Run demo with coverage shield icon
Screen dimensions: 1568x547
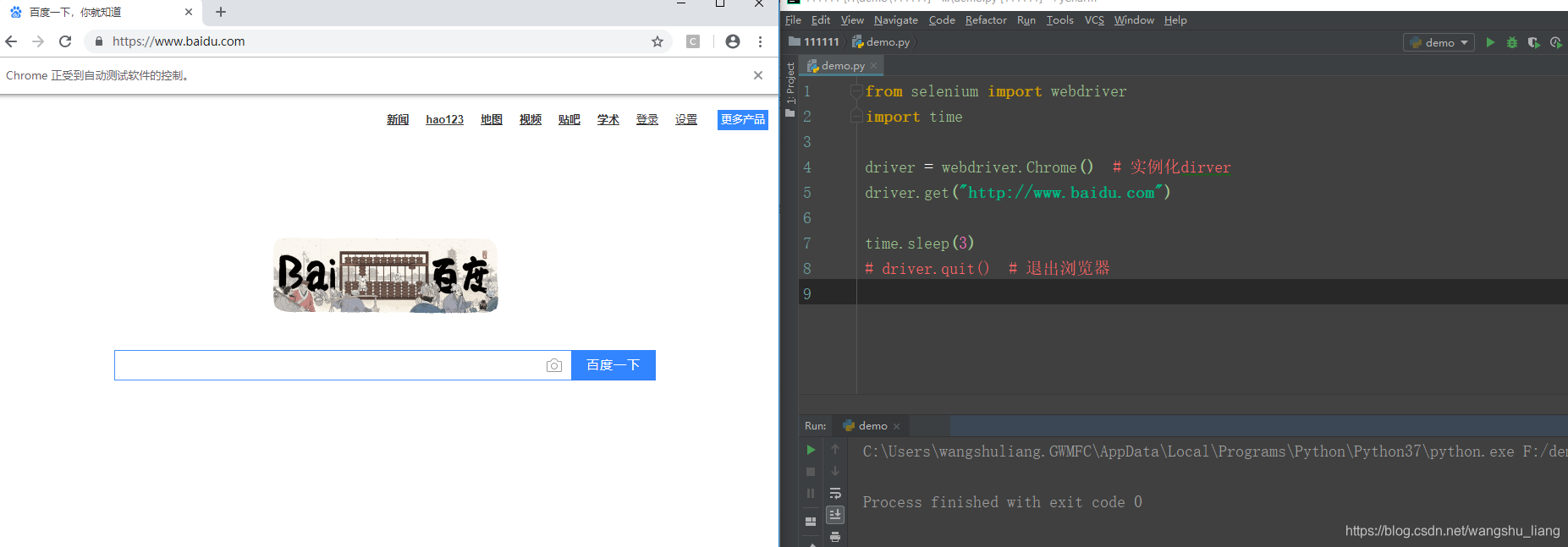point(1533,42)
